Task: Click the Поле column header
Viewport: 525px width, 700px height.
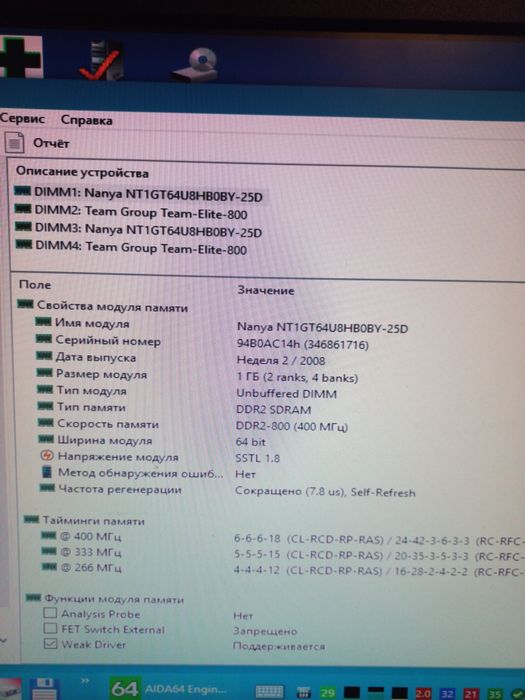Action: pyautogui.click(x=35, y=284)
